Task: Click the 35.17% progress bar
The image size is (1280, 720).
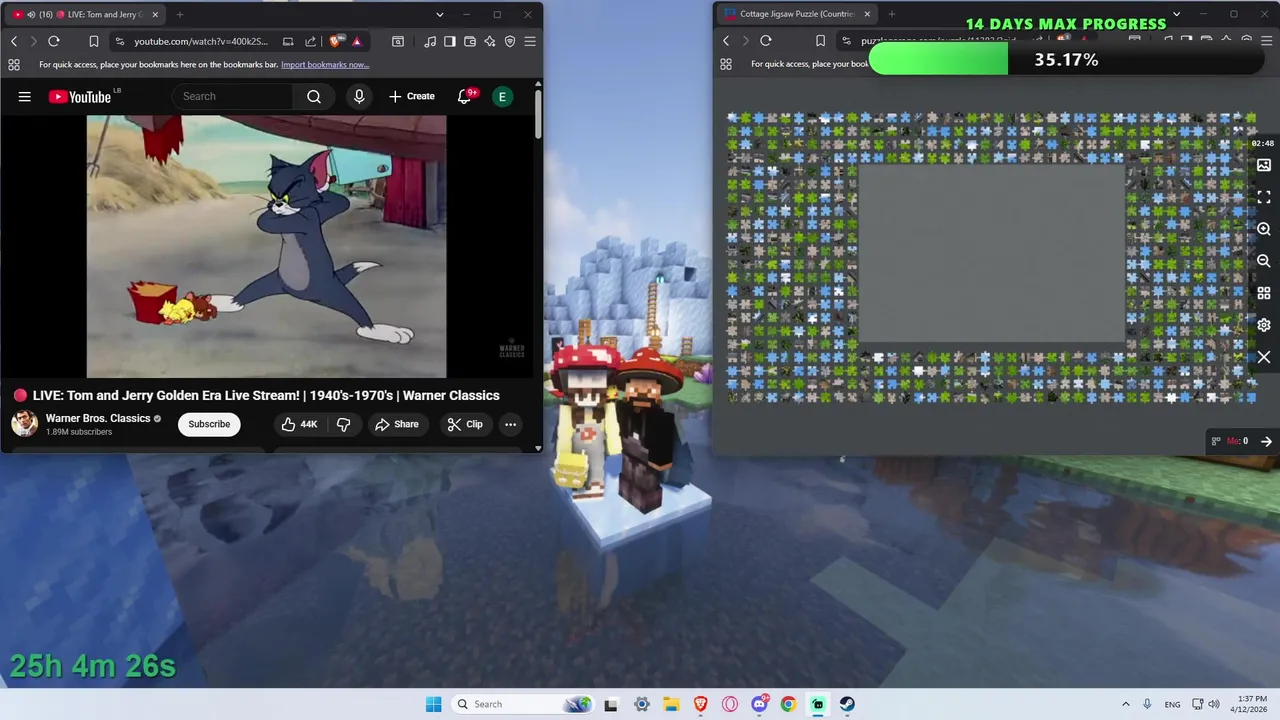Action: 1066,60
